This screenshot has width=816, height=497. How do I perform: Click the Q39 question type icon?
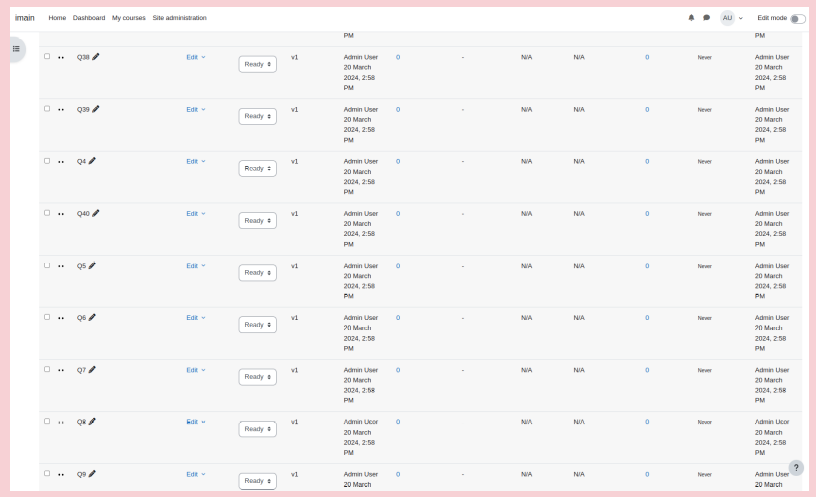[x=61, y=110]
